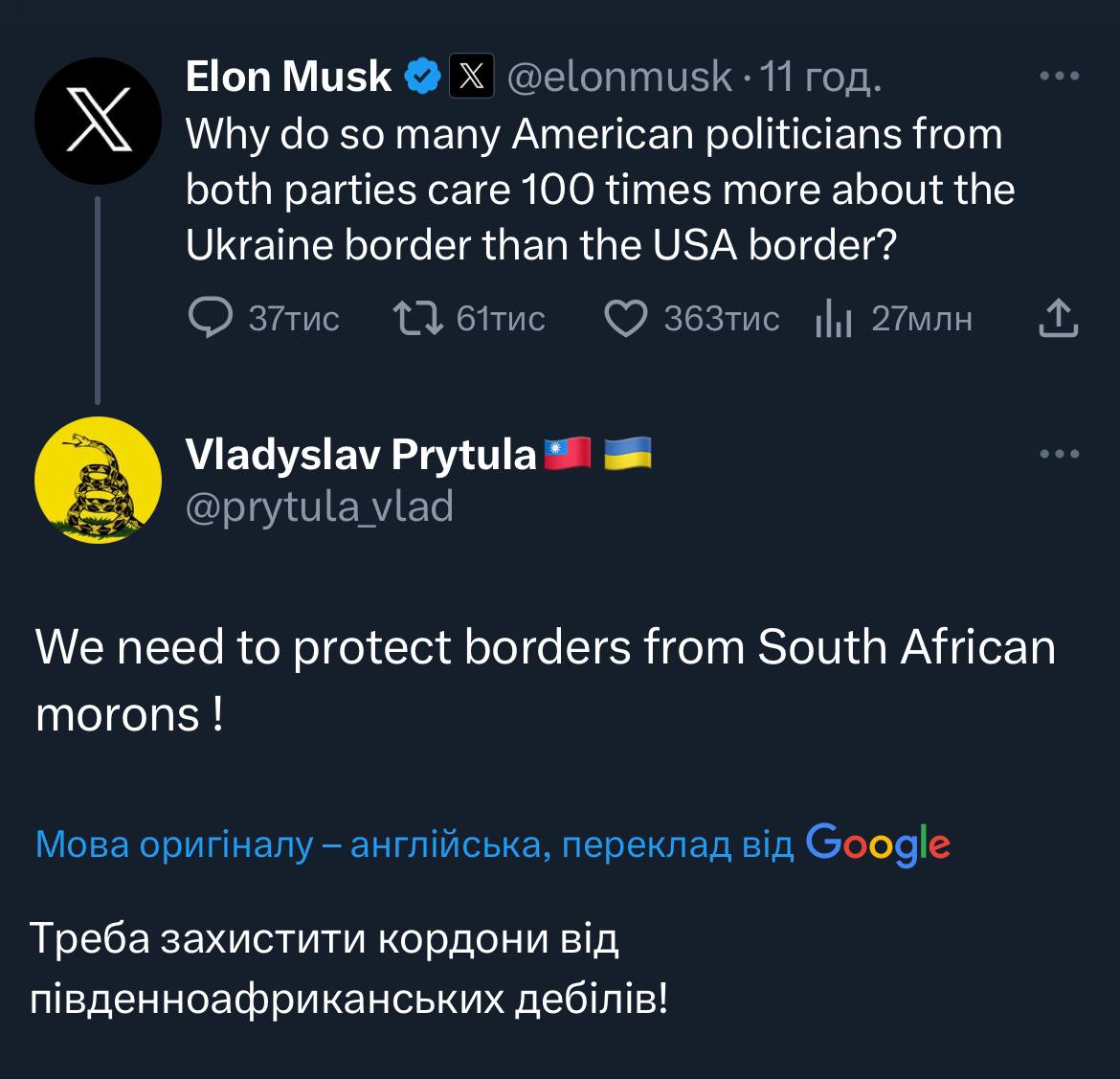The width and height of the screenshot is (1120, 1079).
Task: Click the share icon on Elon Musk's post
Action: click(x=1059, y=319)
